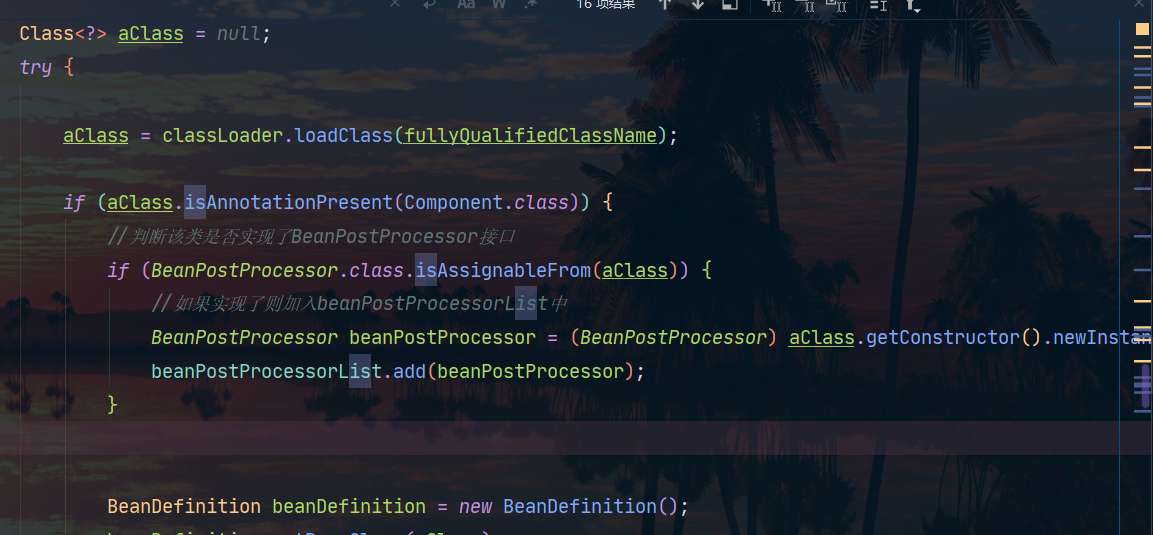Add selection for next occurrence icon

point(773,5)
